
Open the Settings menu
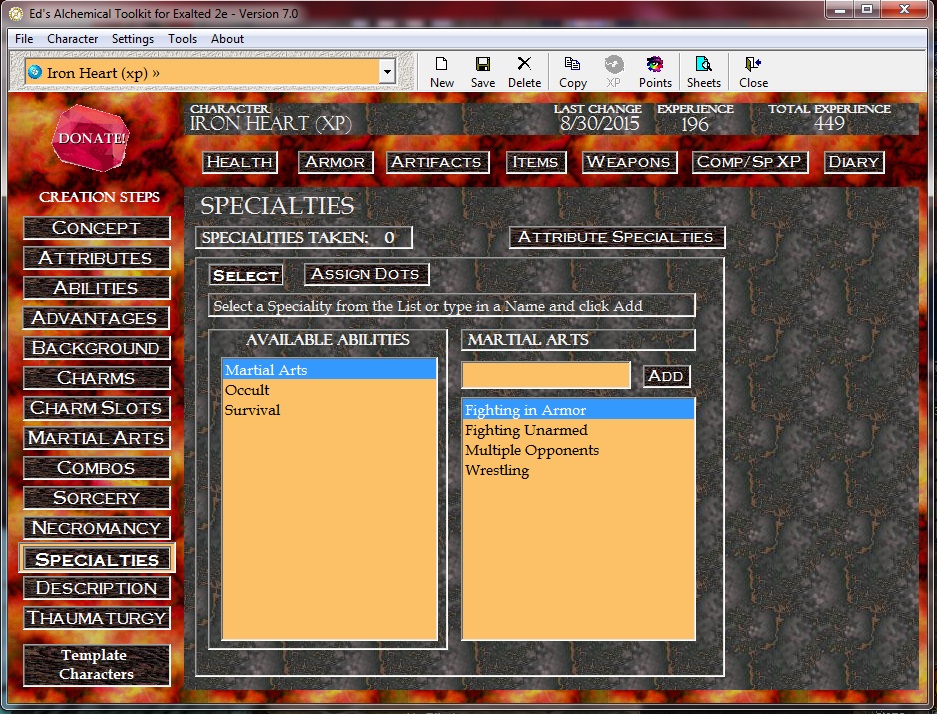click(x=133, y=39)
